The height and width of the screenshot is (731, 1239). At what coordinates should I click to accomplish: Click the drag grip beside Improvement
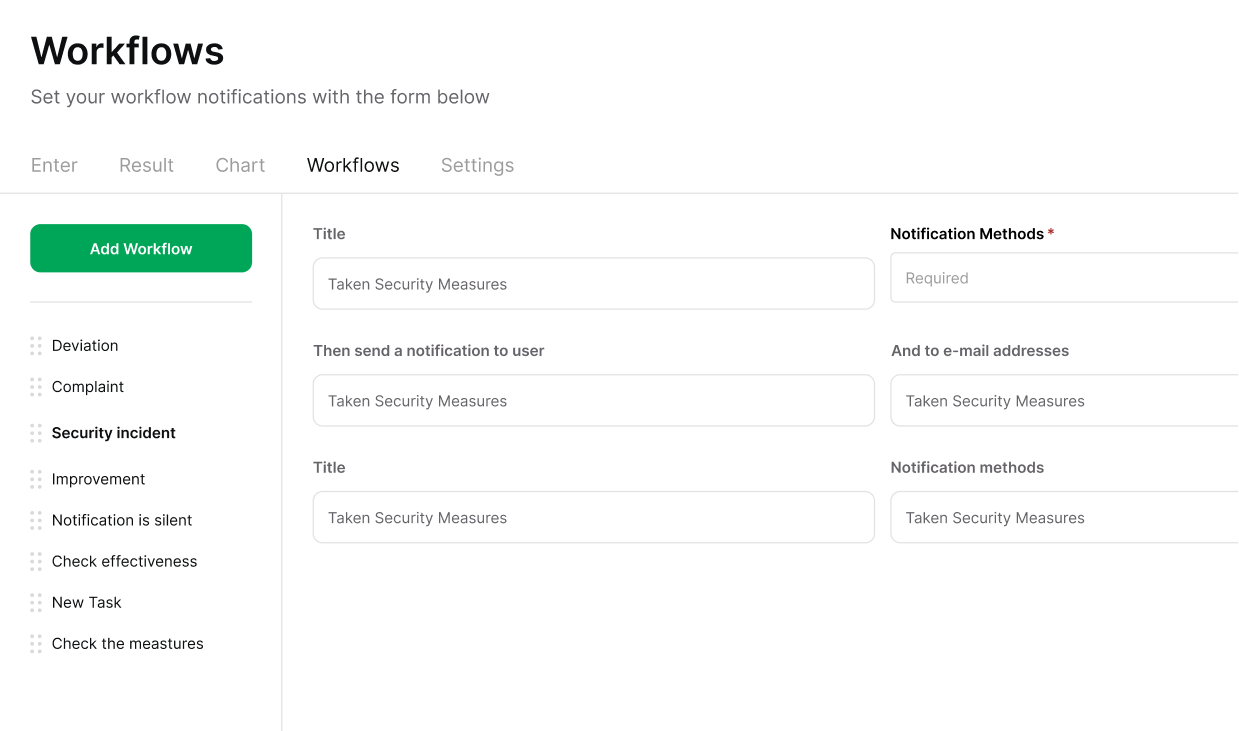pyautogui.click(x=36, y=478)
